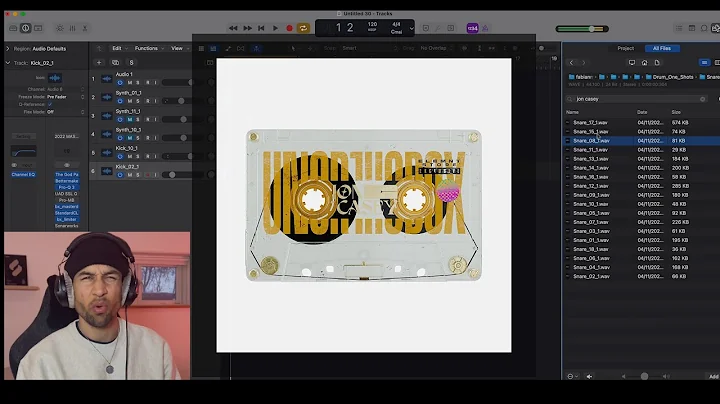This screenshot has height=404, width=720.
Task: Click the Duplicate Track button
Action: 115,62
